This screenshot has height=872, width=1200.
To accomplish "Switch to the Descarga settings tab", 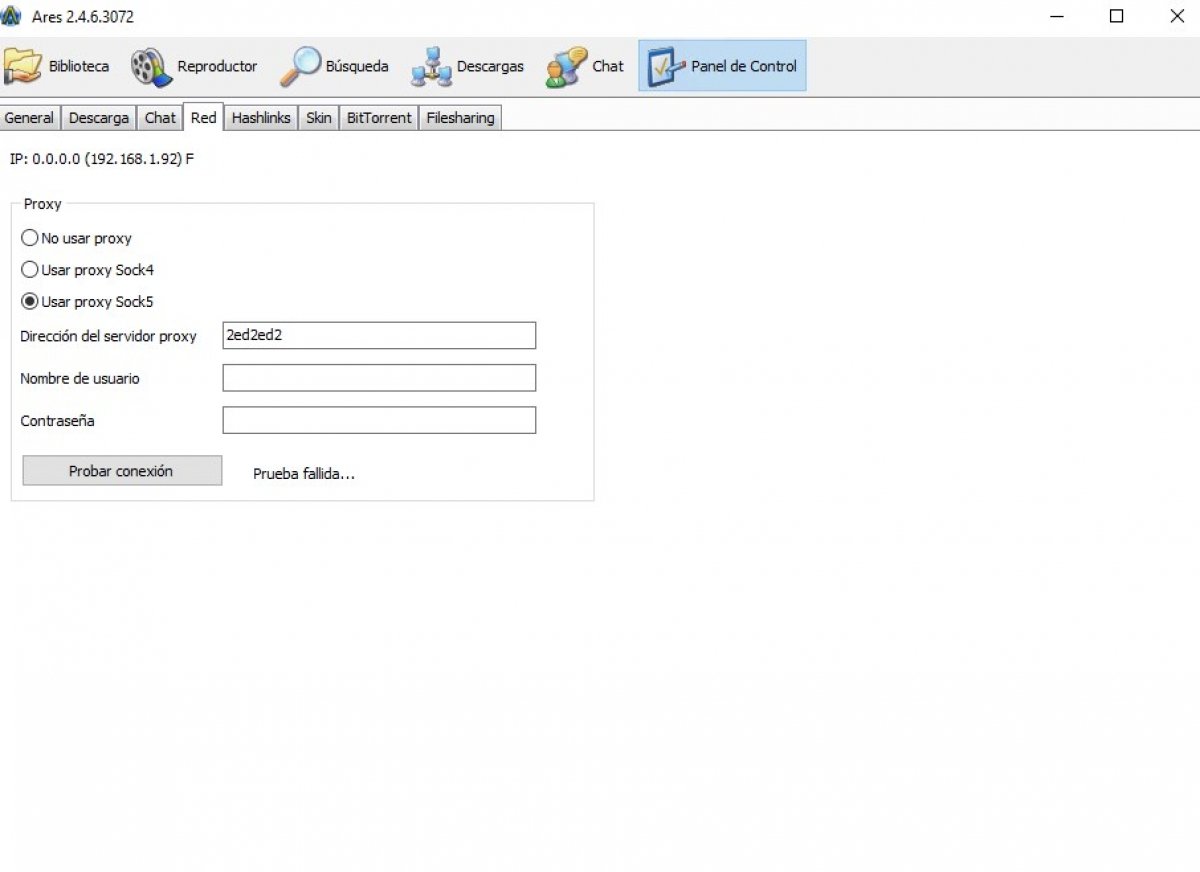I will [x=98, y=118].
